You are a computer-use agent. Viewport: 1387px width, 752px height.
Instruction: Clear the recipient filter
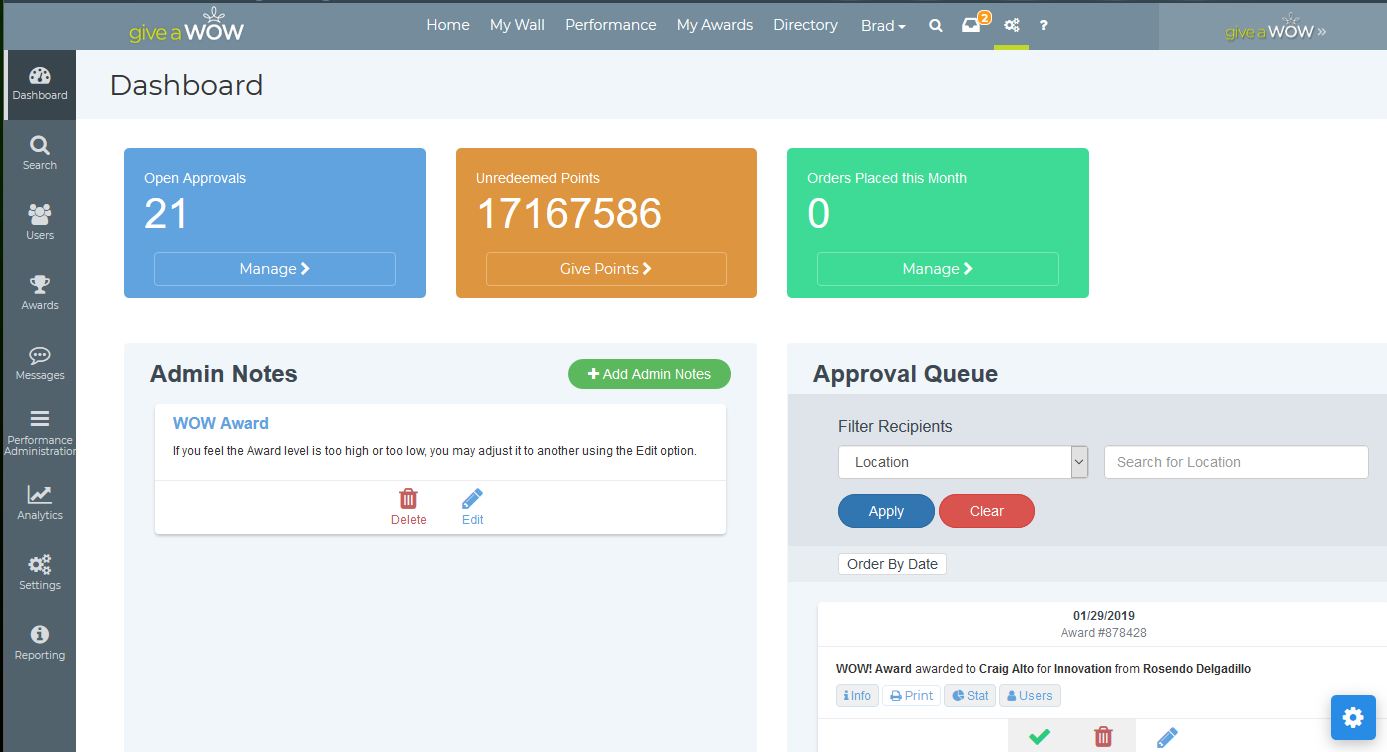(986, 511)
